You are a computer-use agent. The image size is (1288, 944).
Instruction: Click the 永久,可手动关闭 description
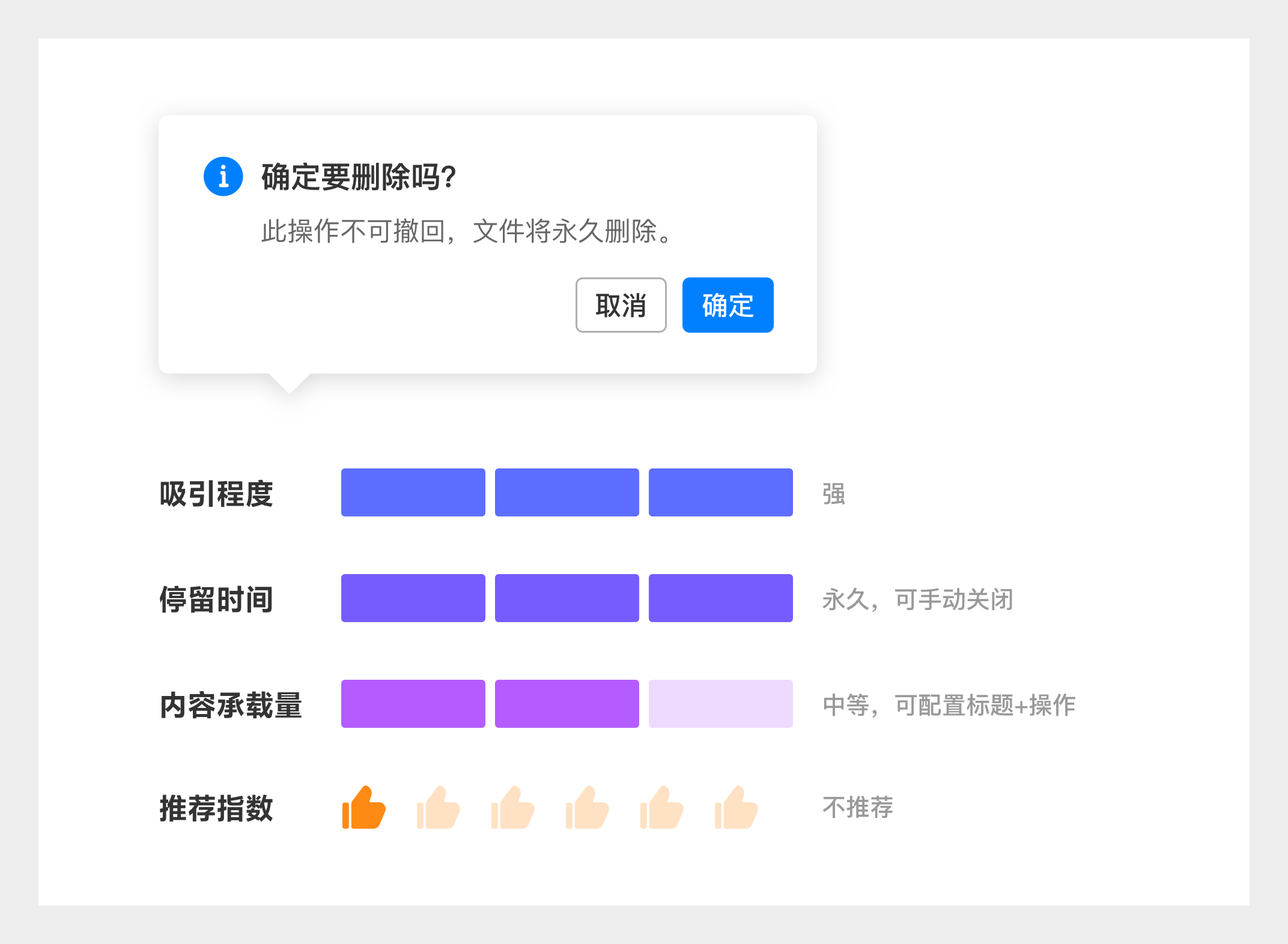[x=917, y=599]
